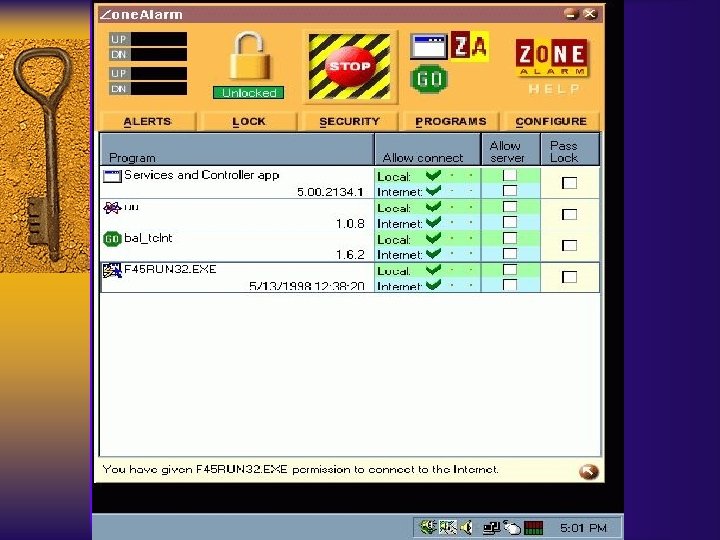Image resolution: width=720 pixels, height=540 pixels.
Task: Click the GO icon beside bal_tclnt
Action: point(112,239)
